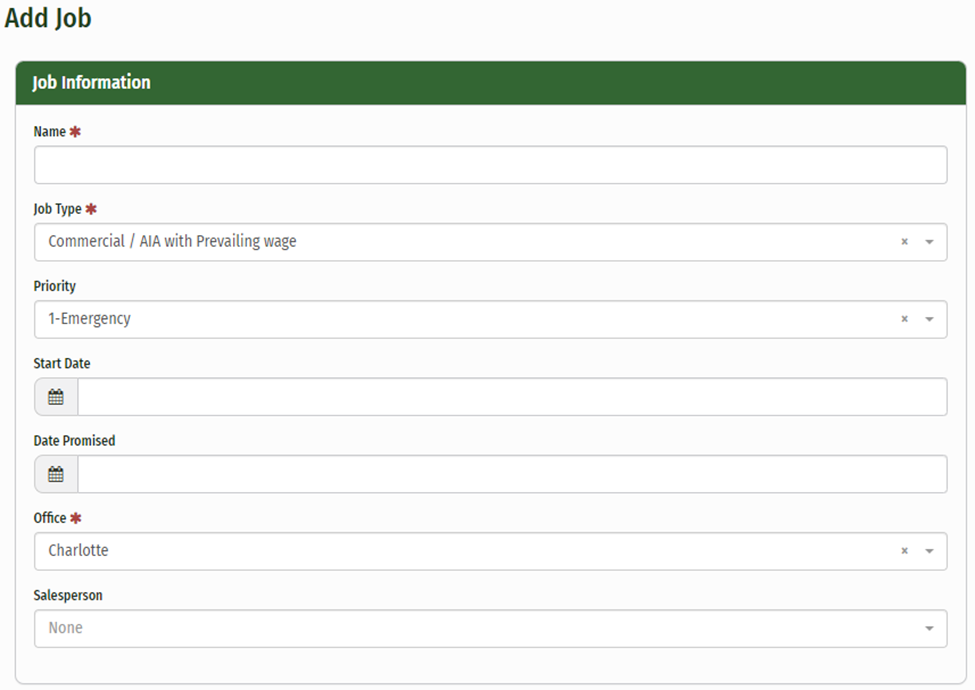Click the Job Information panel header
The height and width of the screenshot is (690, 975).
(91, 83)
